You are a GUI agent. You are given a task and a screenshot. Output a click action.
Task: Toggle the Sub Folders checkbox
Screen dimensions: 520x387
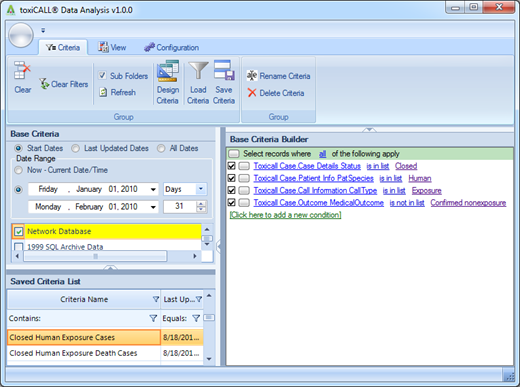[x=102, y=75]
